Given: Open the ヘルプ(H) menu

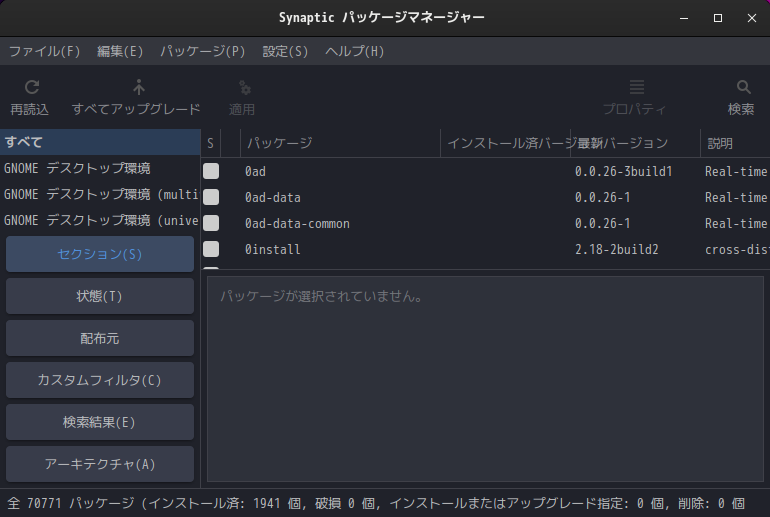Looking at the screenshot, I should pyautogui.click(x=354, y=51).
